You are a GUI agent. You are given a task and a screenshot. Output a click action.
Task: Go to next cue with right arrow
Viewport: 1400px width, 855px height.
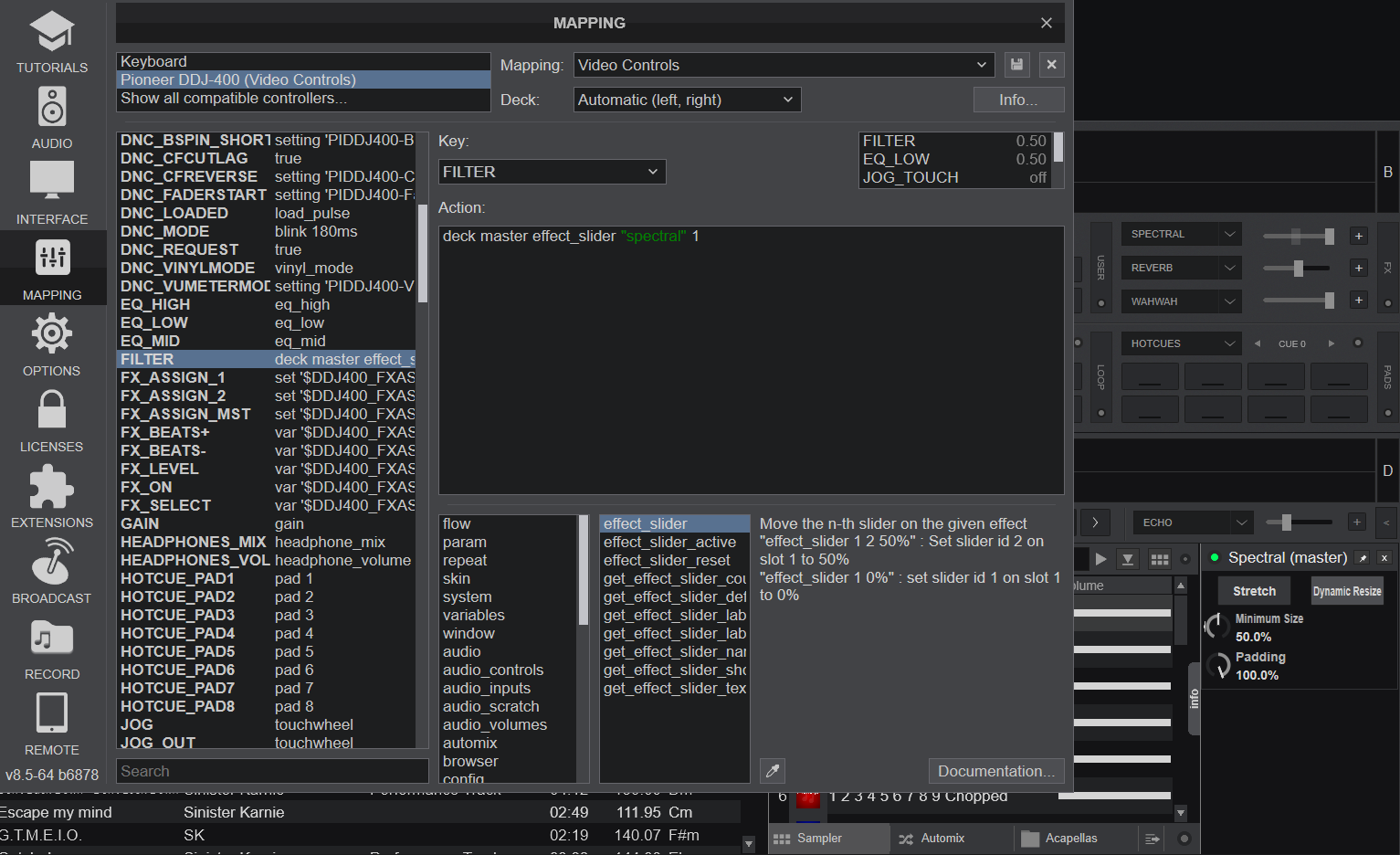tap(1332, 343)
